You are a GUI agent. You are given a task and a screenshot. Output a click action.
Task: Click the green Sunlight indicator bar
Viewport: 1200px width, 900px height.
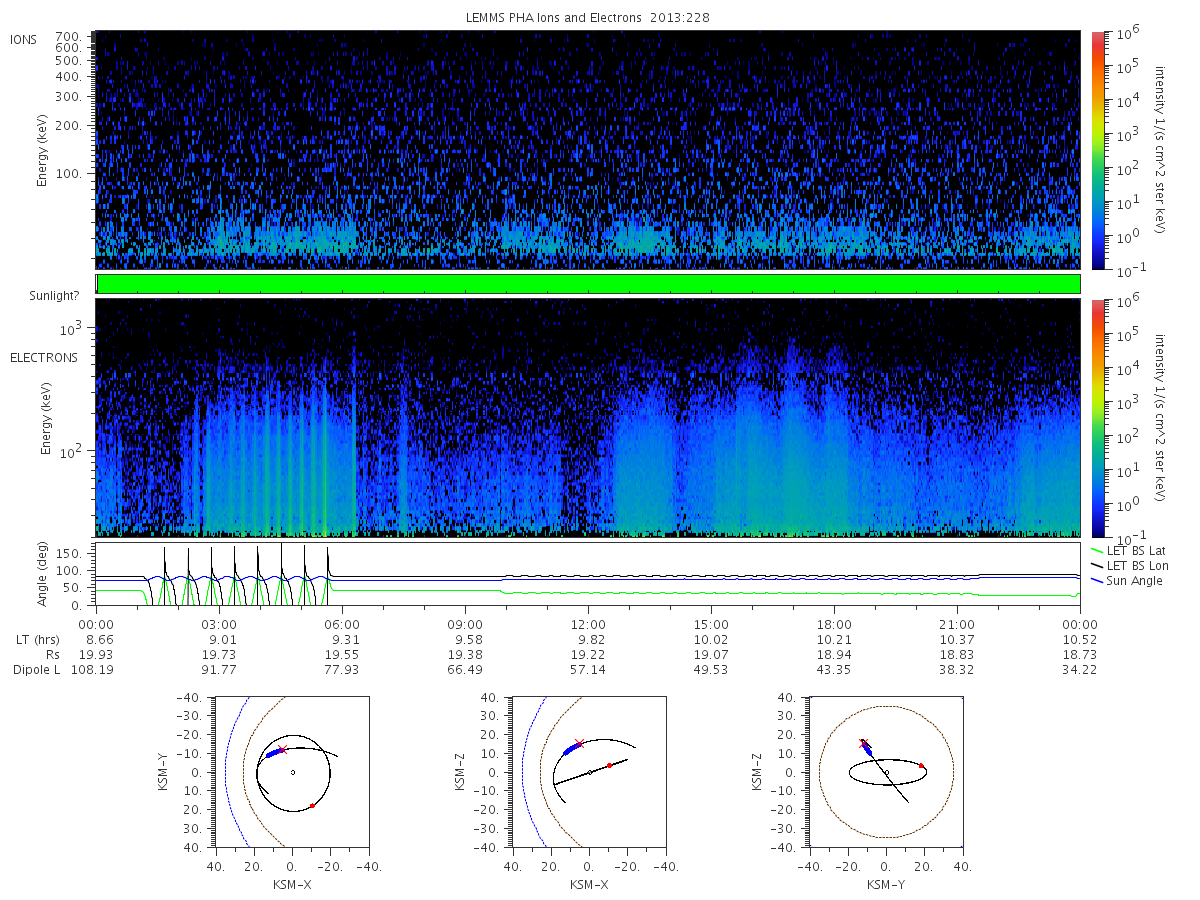click(588, 284)
